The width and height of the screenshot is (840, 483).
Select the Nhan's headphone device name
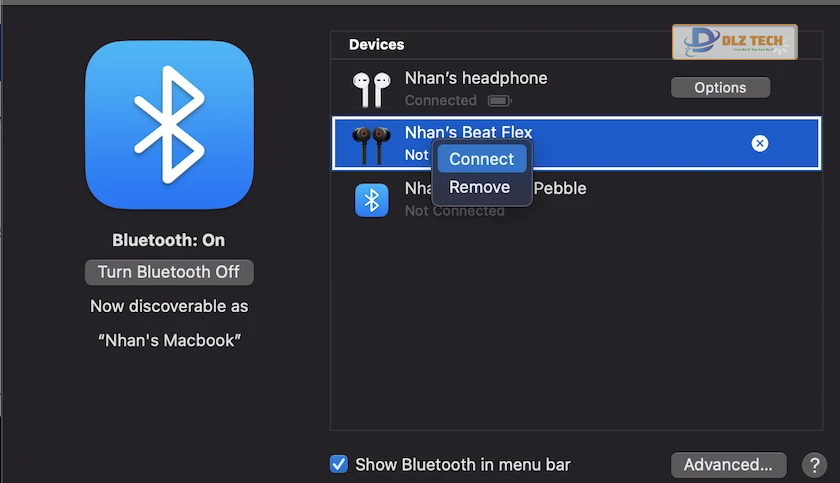476,78
